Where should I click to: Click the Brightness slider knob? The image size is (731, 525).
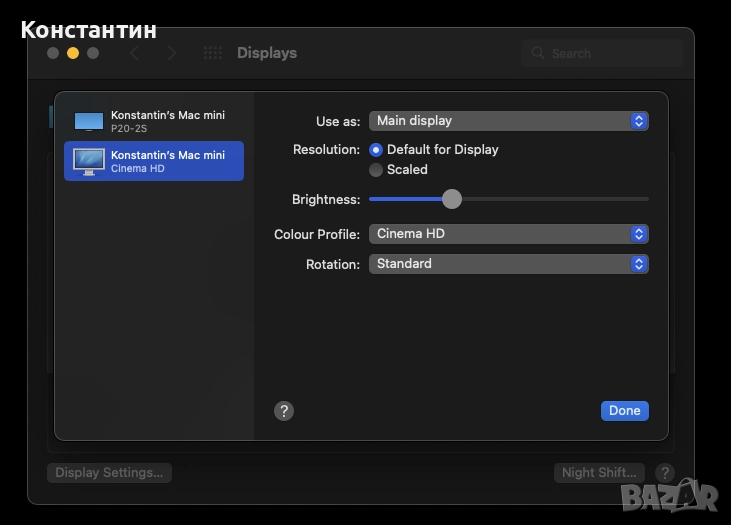(452, 199)
